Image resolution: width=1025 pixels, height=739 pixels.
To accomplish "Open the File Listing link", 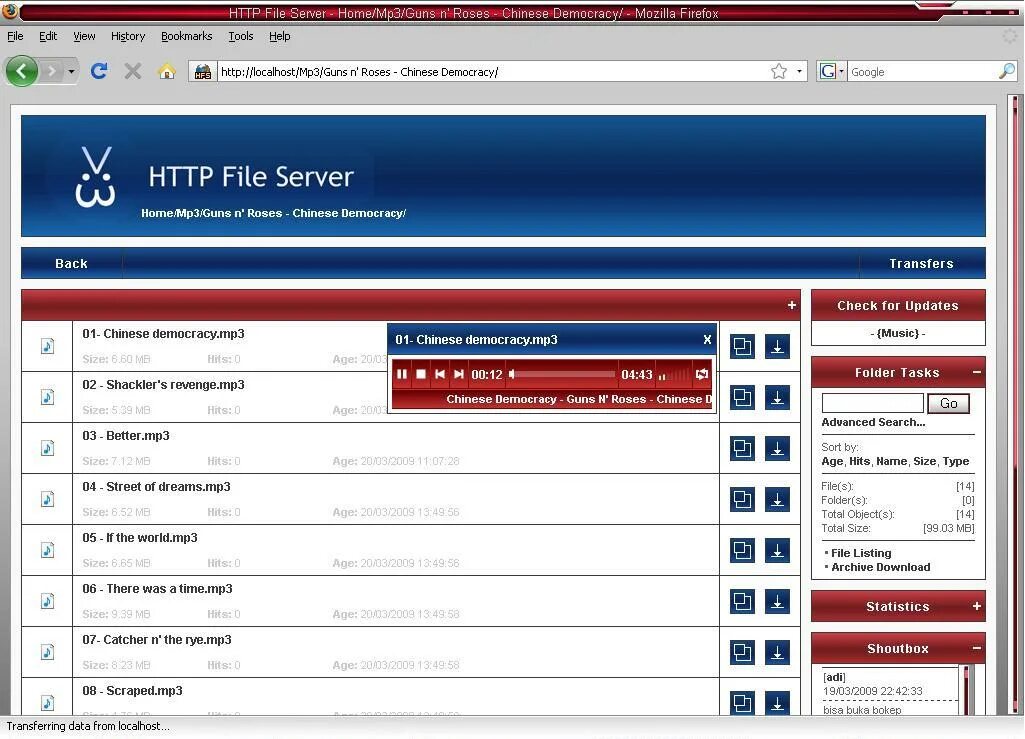I will pos(861,553).
